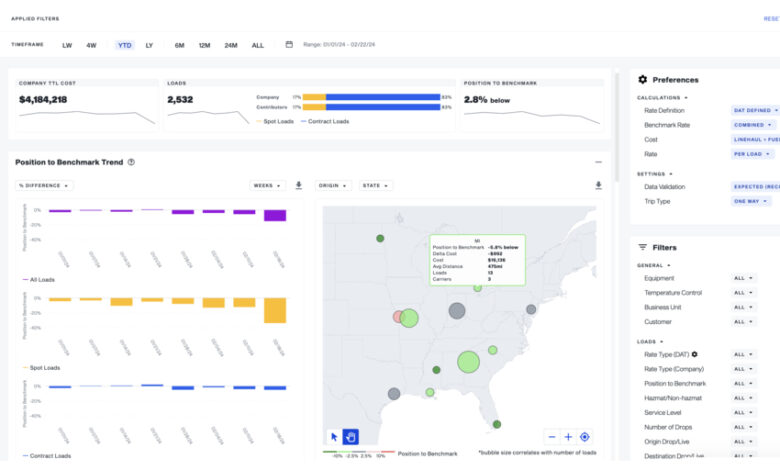Expand the State dropdown above the map
The image size is (780, 470).
point(375,185)
